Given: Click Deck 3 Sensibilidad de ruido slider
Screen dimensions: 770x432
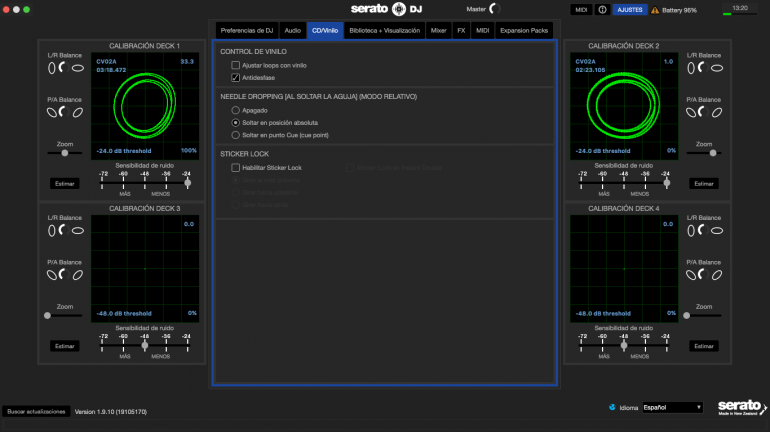Looking at the screenshot, I should click(144, 345).
